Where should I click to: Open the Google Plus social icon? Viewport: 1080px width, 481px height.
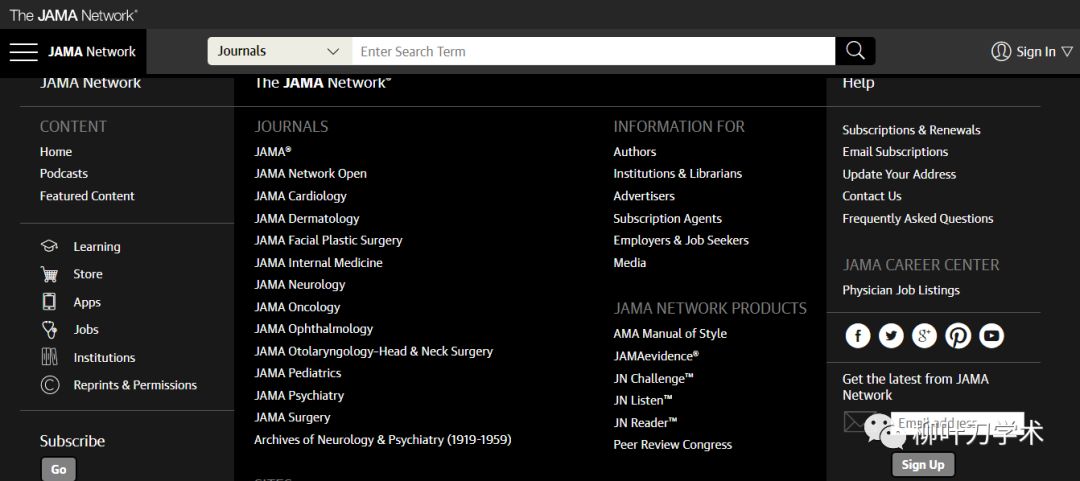pos(924,336)
